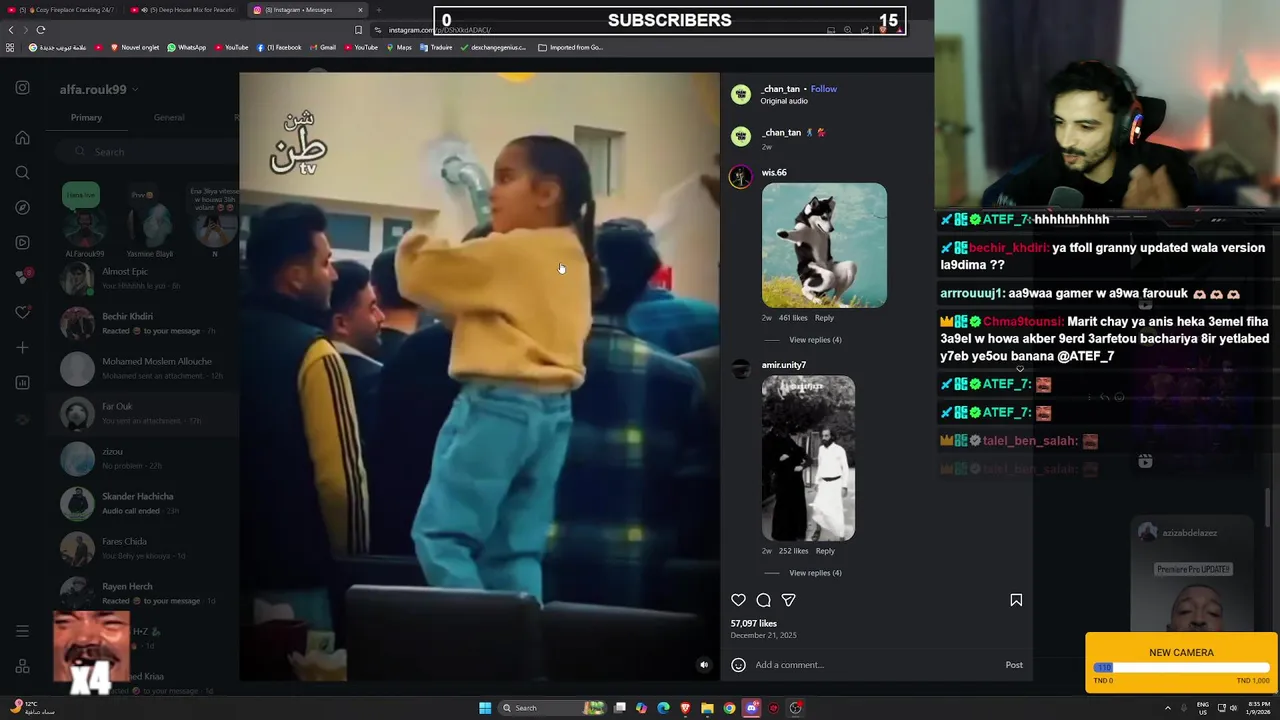Open Far Ouk conversation
Screen dimensions: 1280x720
145,413
